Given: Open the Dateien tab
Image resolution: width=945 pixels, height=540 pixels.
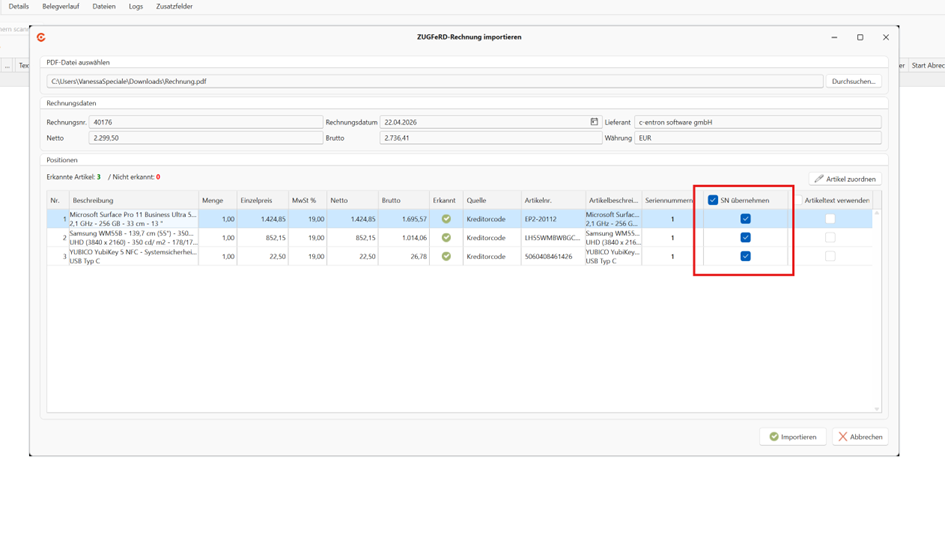Looking at the screenshot, I should [x=104, y=6].
